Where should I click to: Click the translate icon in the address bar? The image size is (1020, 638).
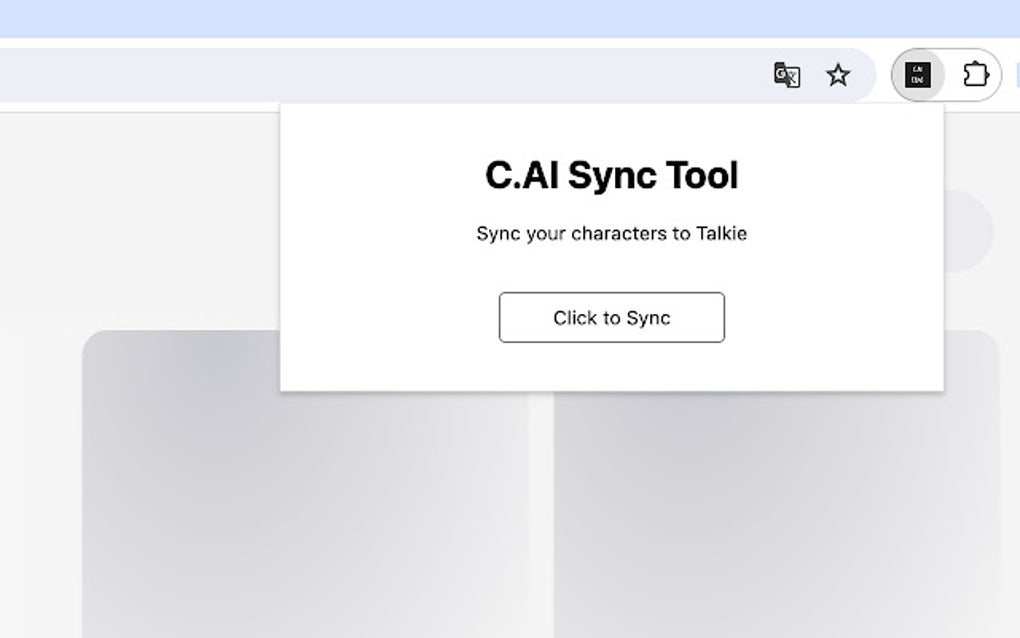[787, 75]
